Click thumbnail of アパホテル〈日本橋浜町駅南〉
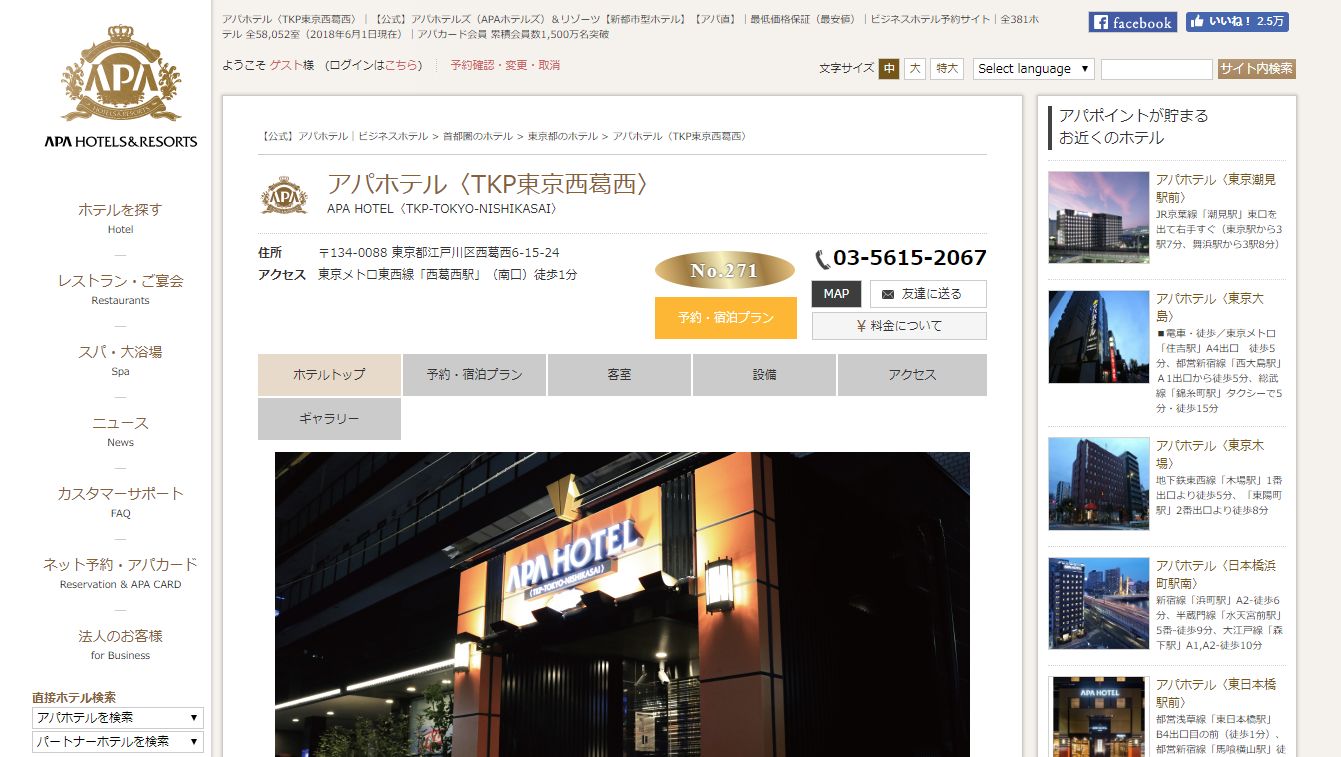This screenshot has height=757, width=1341. pyautogui.click(x=1099, y=603)
